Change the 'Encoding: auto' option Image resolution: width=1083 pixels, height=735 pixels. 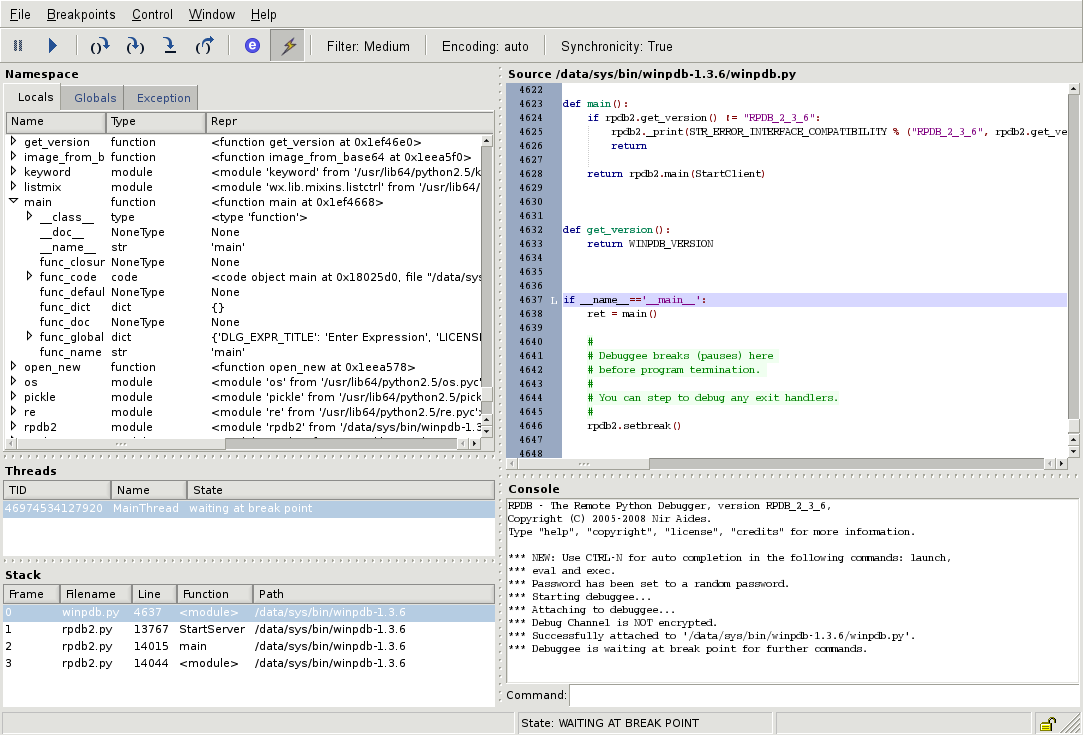pyautogui.click(x=486, y=45)
